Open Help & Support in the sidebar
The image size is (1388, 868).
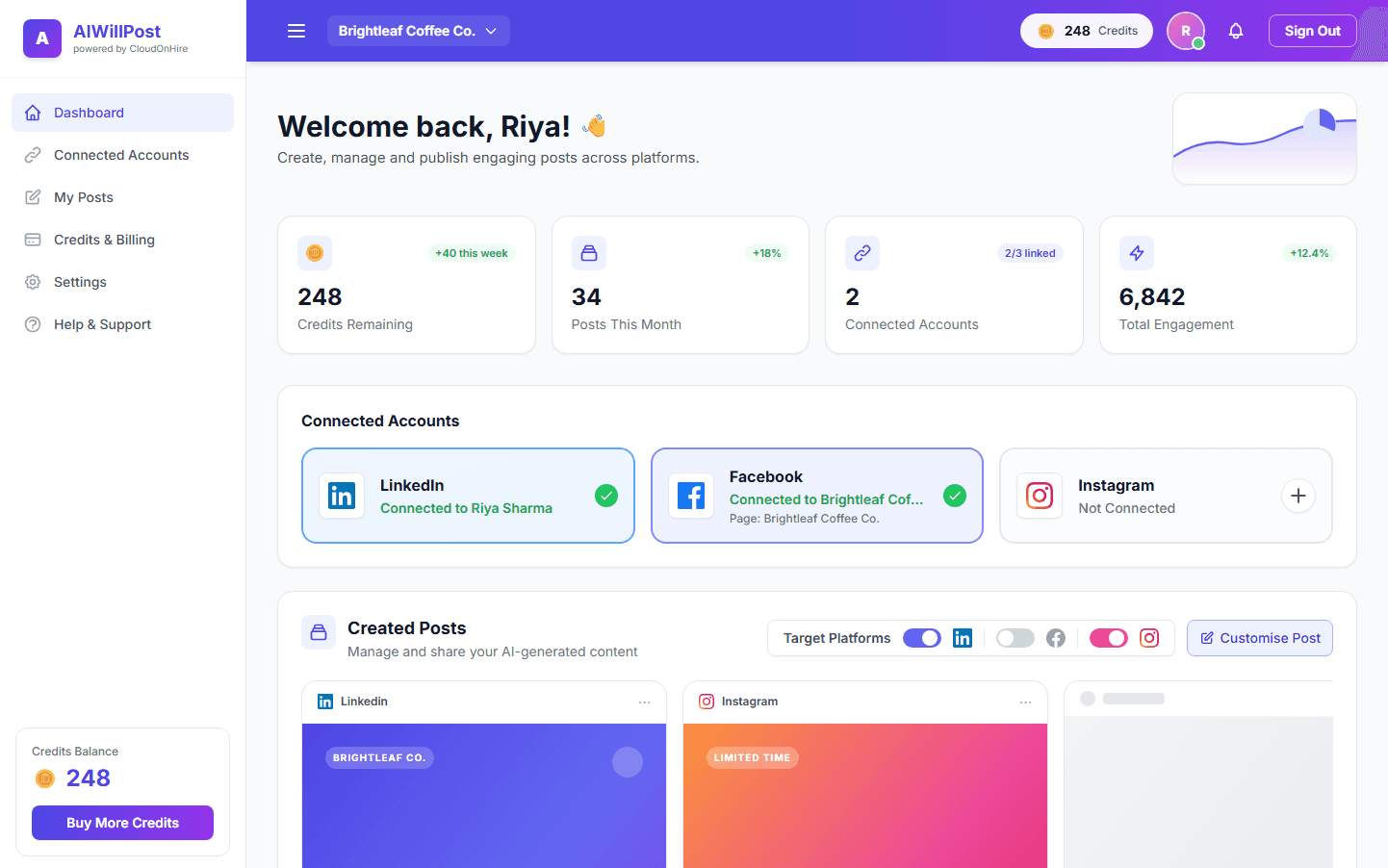pyautogui.click(x=122, y=324)
